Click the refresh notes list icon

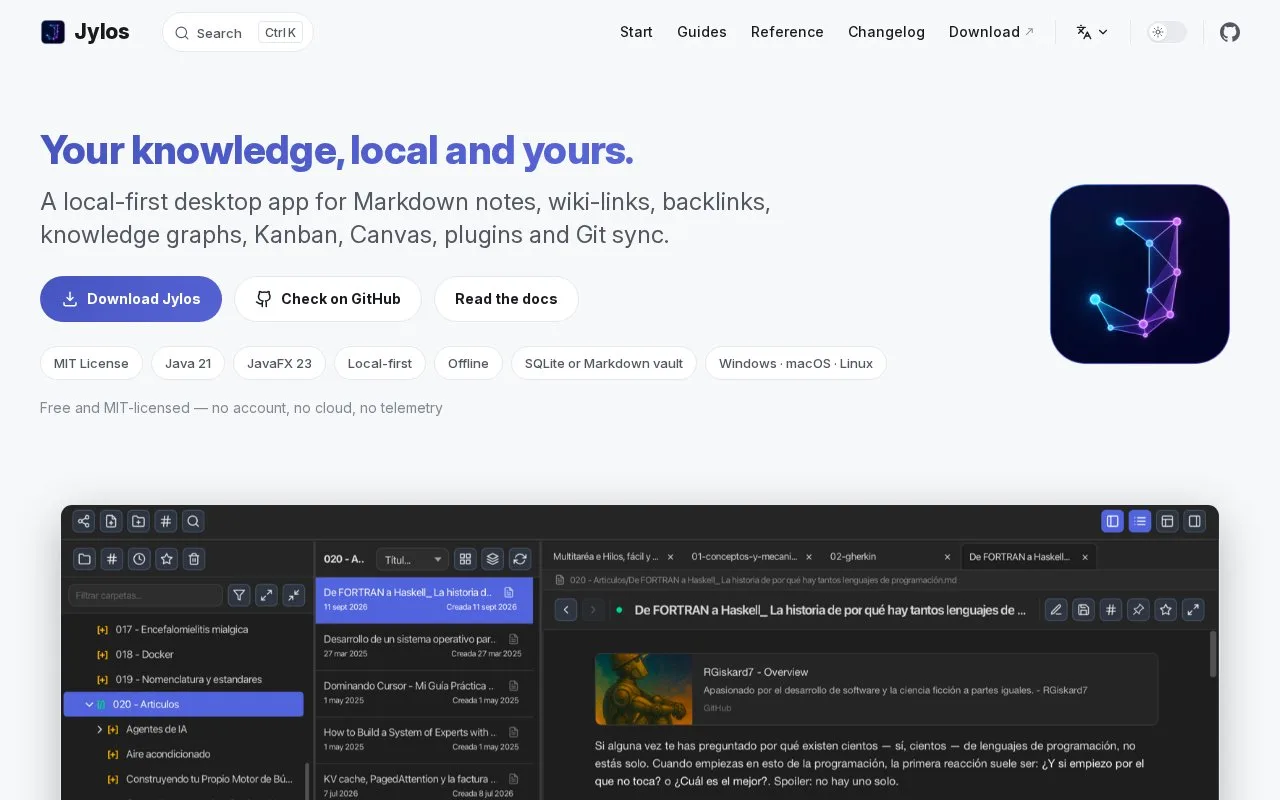click(x=520, y=559)
